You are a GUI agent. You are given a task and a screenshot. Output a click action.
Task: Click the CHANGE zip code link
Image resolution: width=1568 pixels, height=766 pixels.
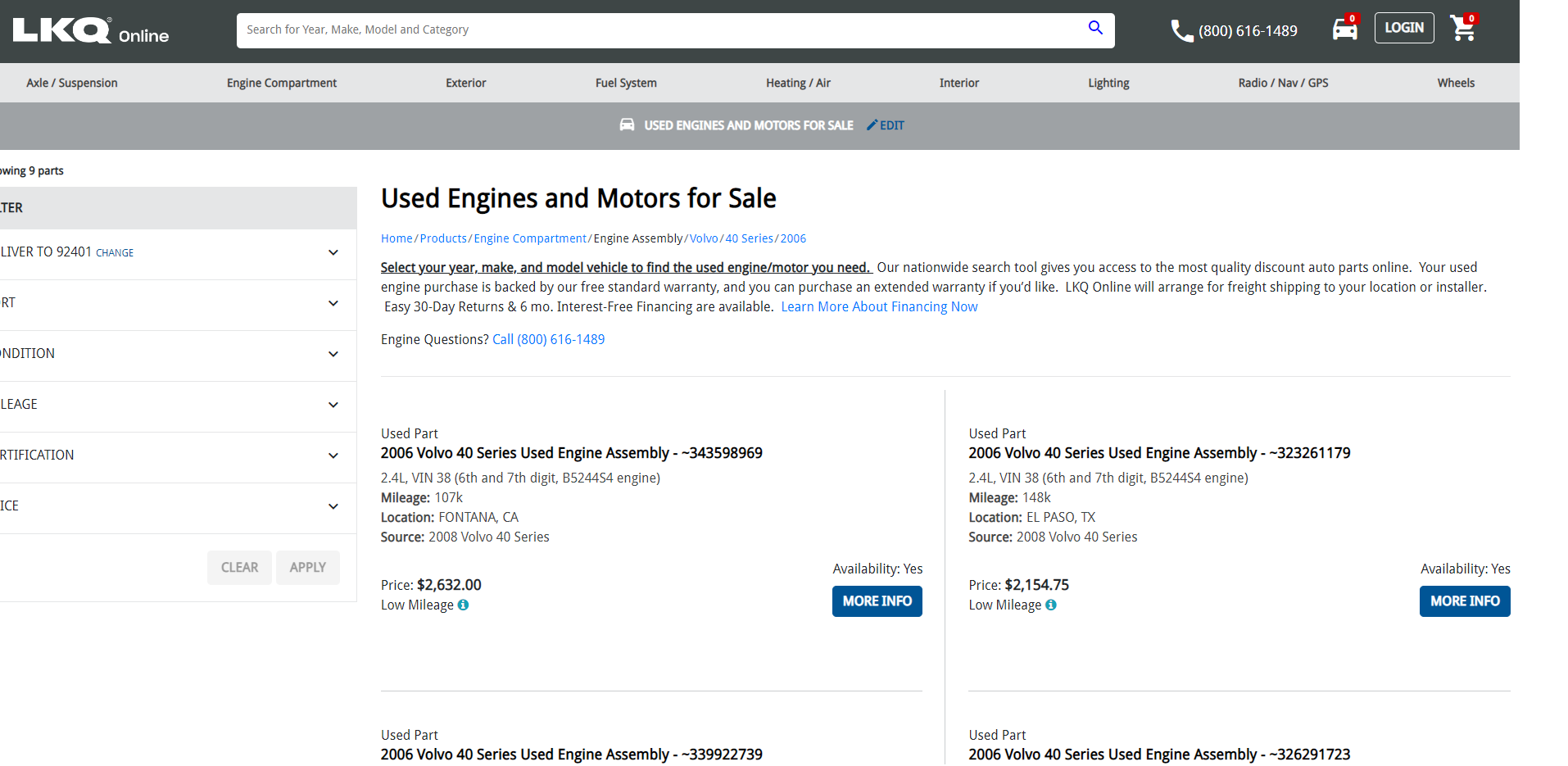click(x=115, y=253)
